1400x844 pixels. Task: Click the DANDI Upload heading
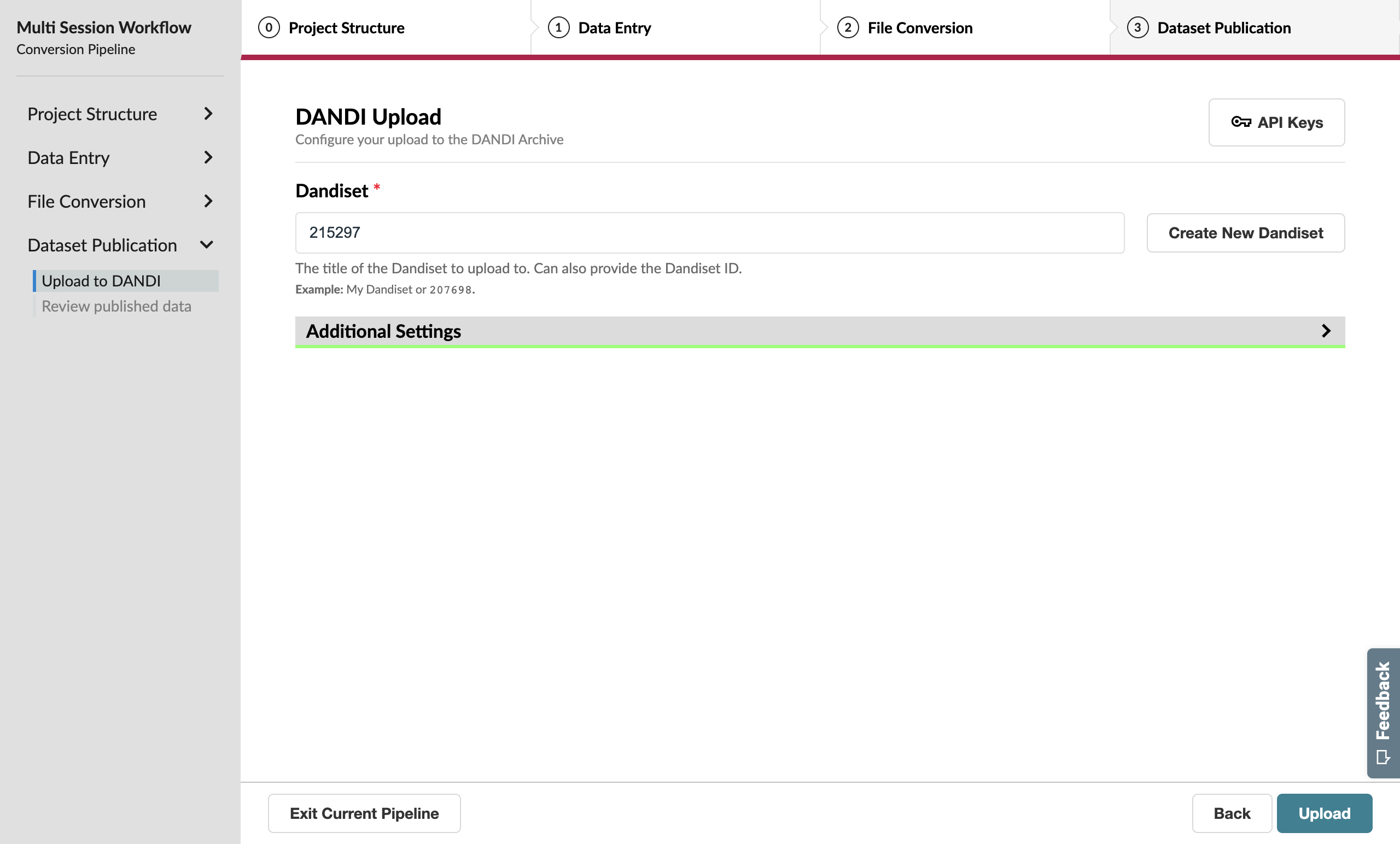[368, 117]
